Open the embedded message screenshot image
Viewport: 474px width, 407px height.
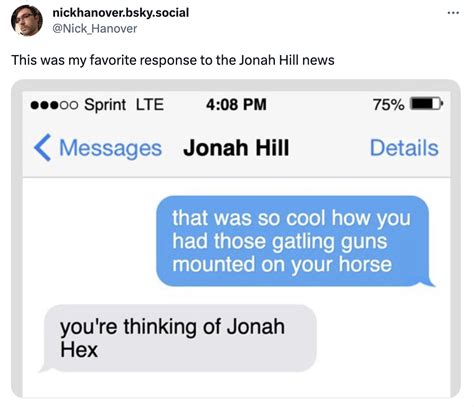236,239
